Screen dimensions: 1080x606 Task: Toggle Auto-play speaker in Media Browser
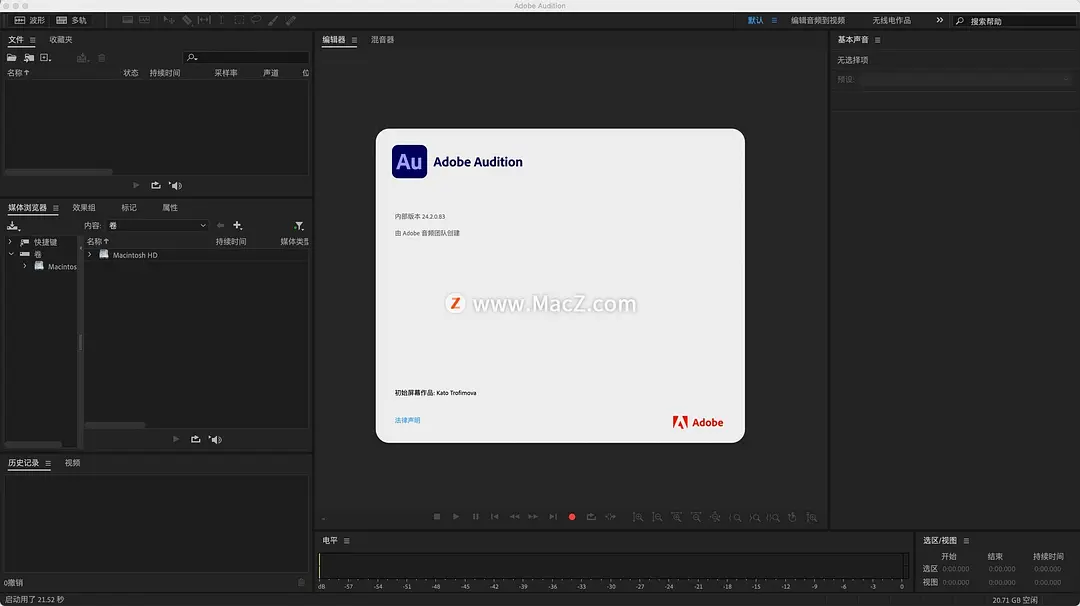216,439
